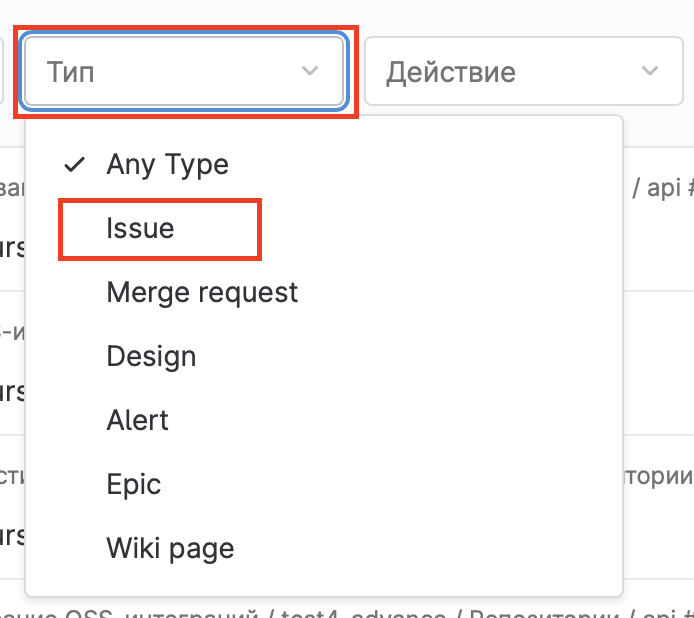694x618 pixels.
Task: Click the chevron arrow in Тип dropdown
Action: (310, 71)
